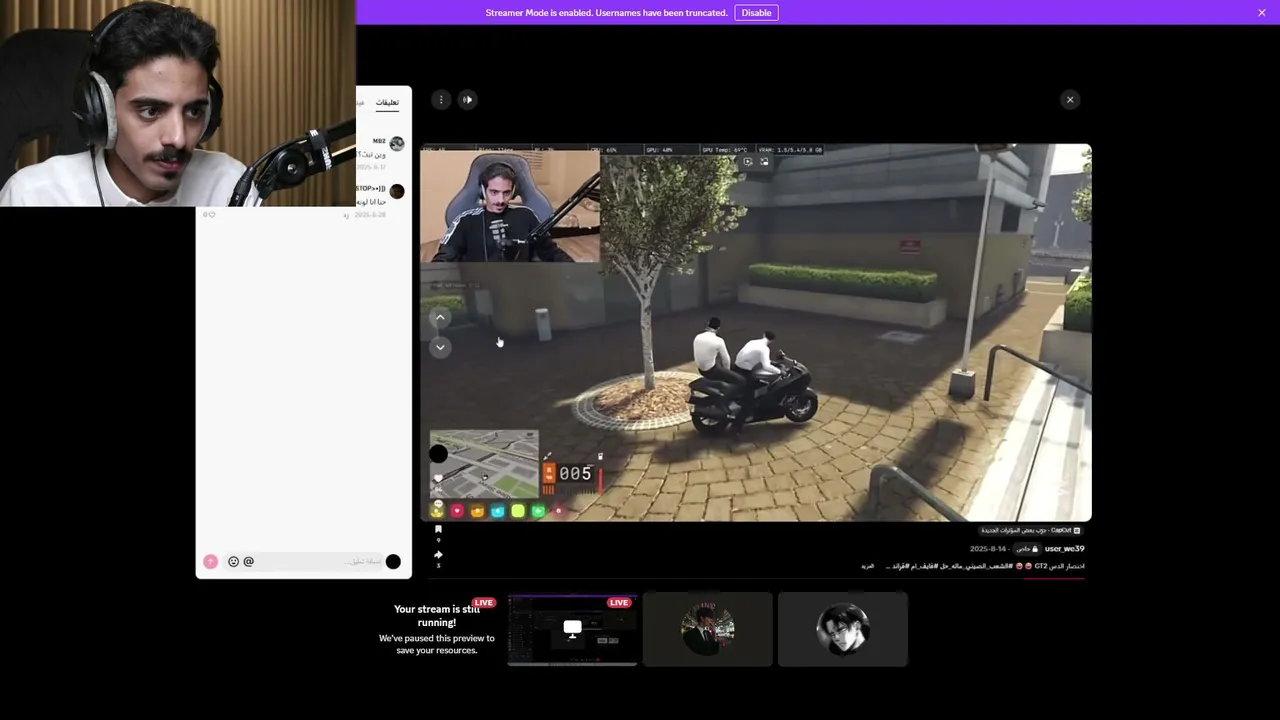Open the live stream preview thumbnail
1280x720 pixels.
point(572,629)
